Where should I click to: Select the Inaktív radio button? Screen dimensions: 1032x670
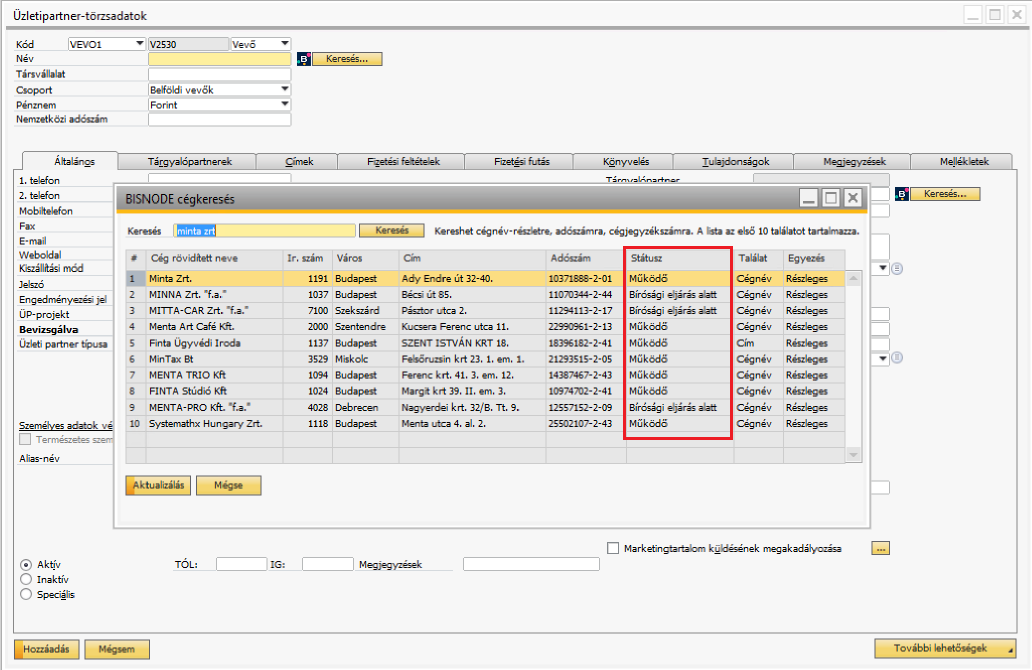click(x=26, y=579)
